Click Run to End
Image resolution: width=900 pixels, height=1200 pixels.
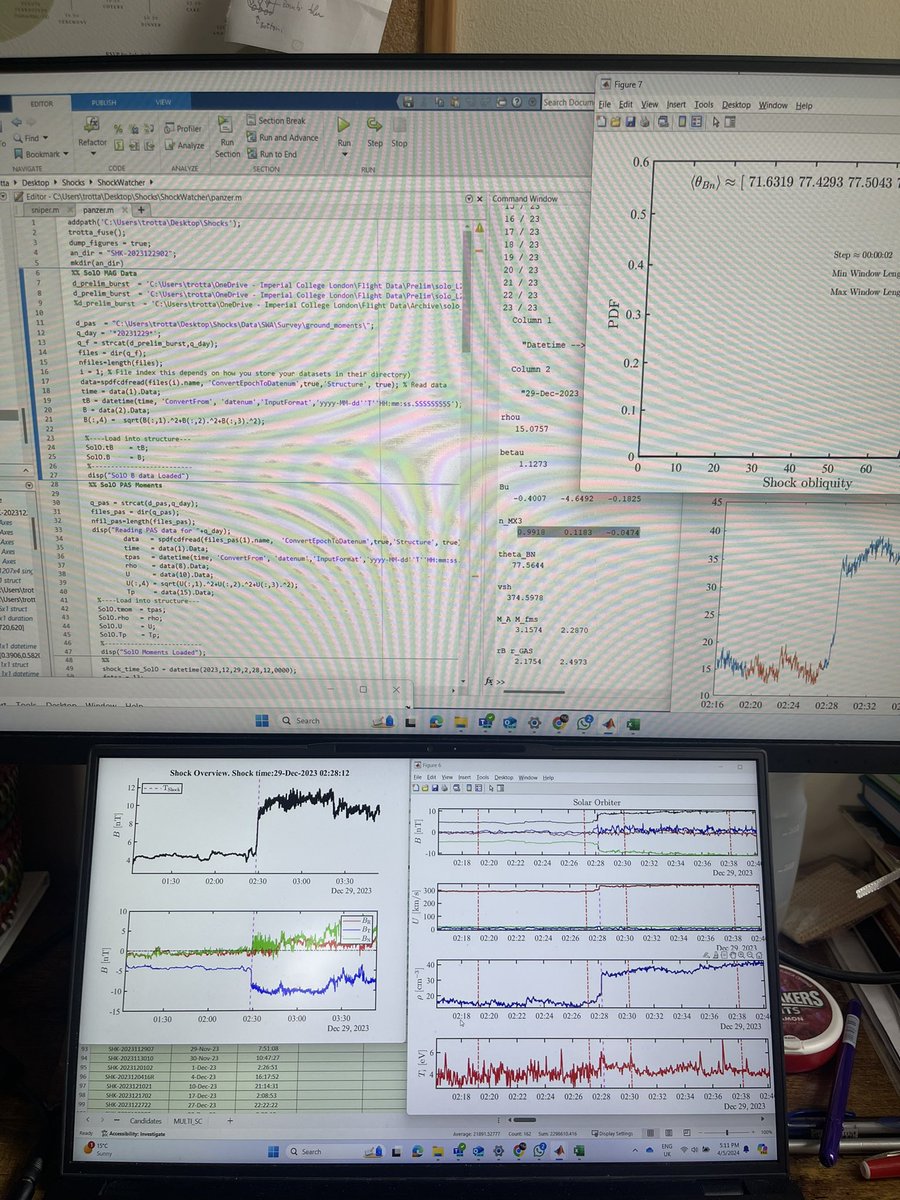tap(271, 154)
